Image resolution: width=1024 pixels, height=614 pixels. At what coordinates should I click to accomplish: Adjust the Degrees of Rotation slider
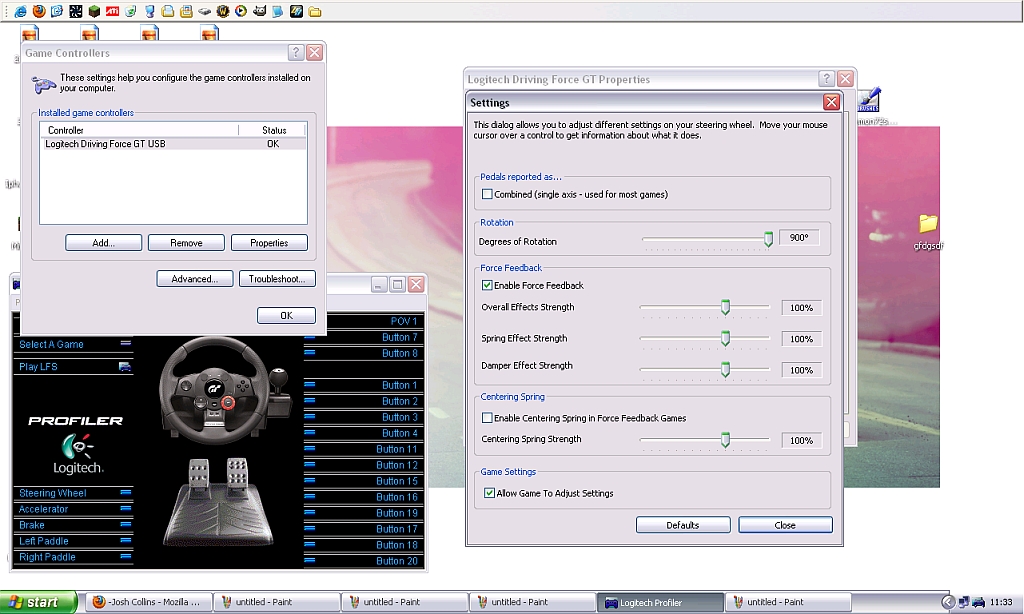[769, 240]
